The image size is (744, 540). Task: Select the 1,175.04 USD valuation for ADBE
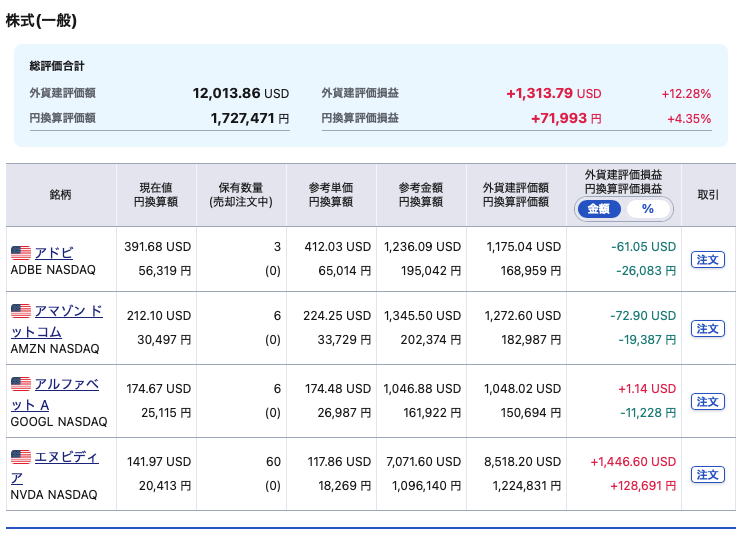tap(524, 247)
